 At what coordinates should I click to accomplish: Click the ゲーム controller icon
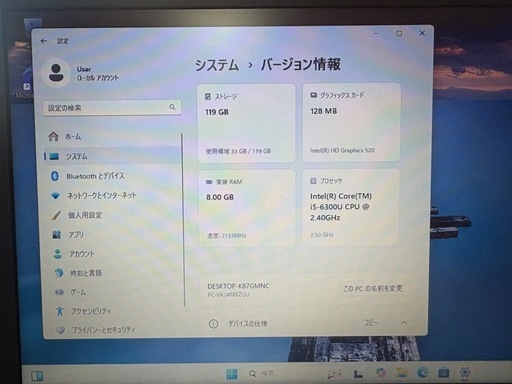[x=59, y=292]
